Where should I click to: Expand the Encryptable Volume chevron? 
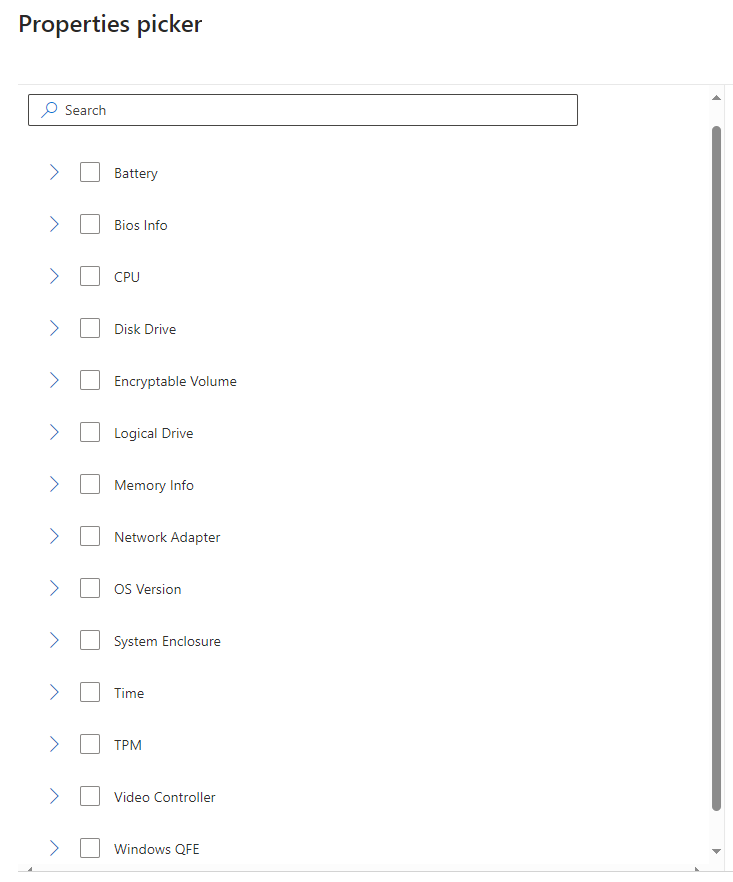click(54, 380)
